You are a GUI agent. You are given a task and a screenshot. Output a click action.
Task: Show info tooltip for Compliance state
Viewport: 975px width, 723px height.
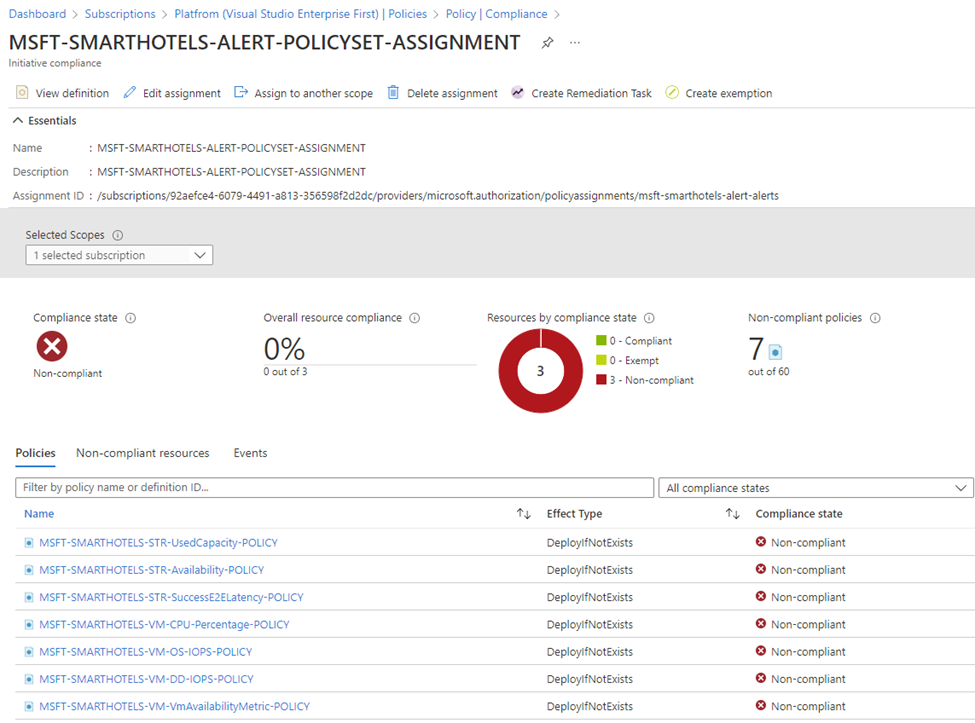click(x=131, y=318)
